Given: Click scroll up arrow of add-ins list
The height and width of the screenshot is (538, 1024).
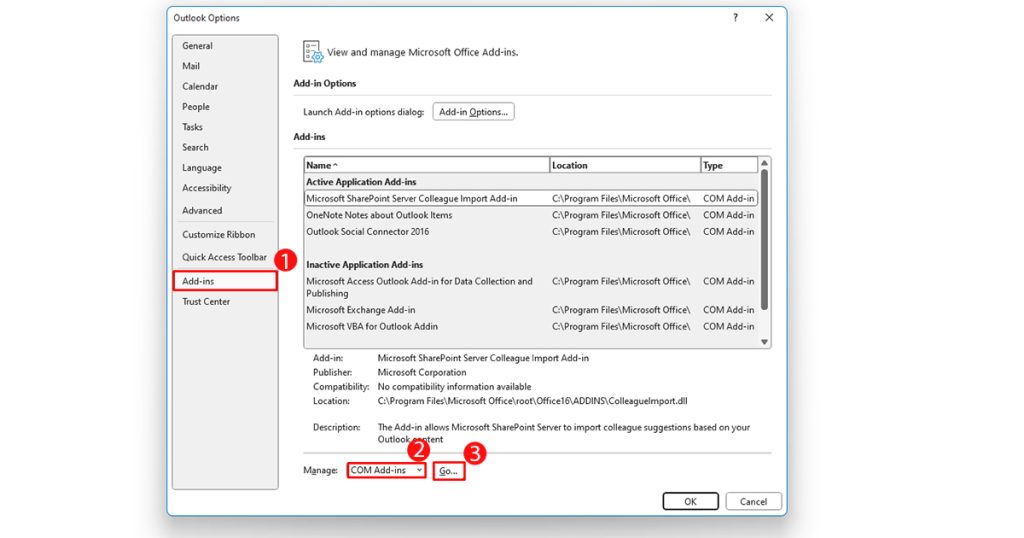Looking at the screenshot, I should (764, 163).
